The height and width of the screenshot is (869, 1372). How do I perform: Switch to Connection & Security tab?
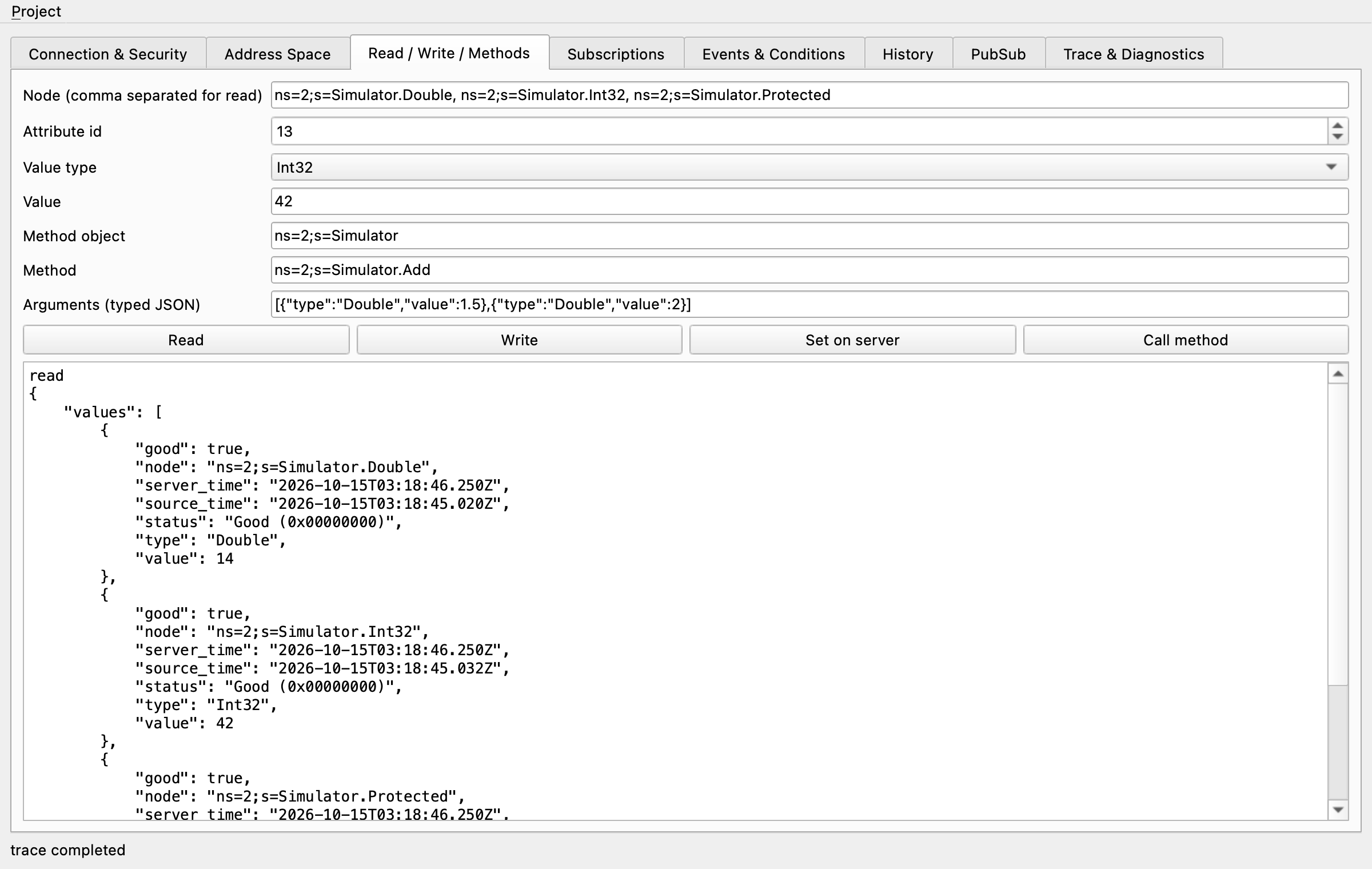[x=108, y=54]
